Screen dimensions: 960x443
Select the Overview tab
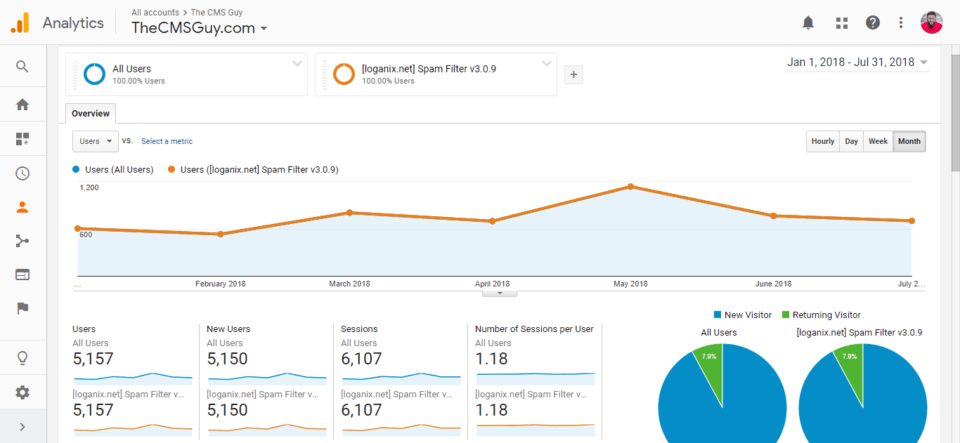(x=91, y=113)
